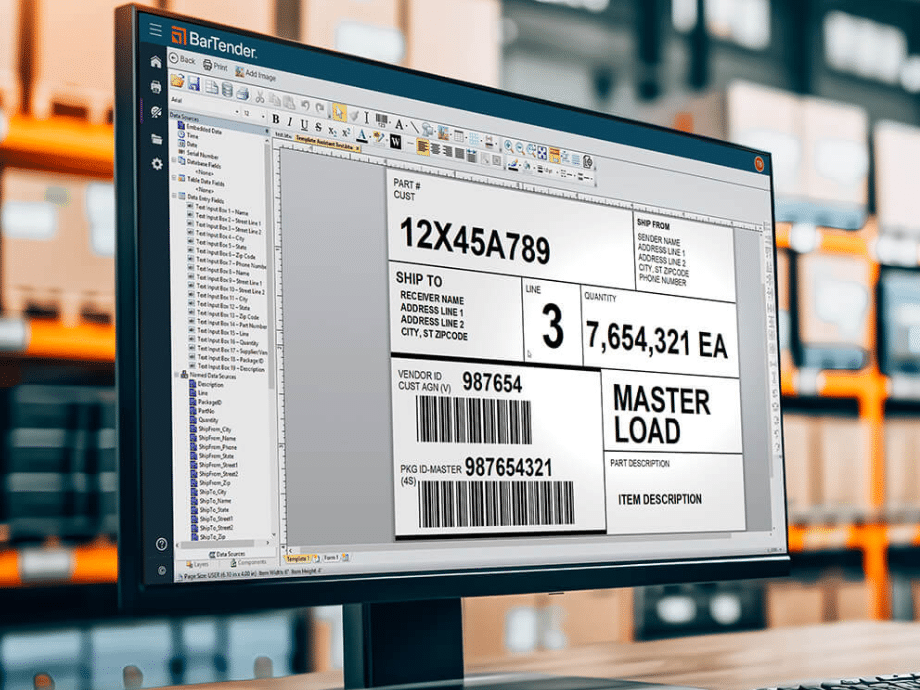This screenshot has width=920, height=690.
Task: Select Embedded Data in data sources
Action: click(199, 129)
